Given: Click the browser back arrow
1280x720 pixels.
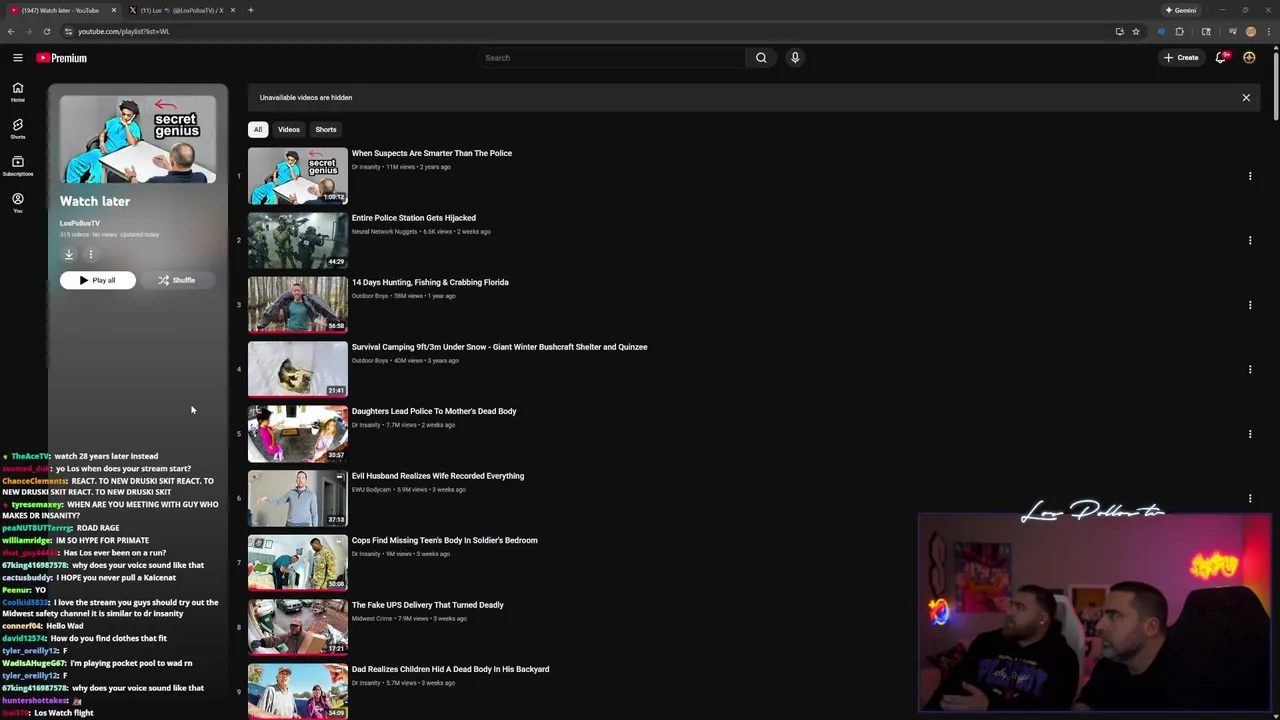Looking at the screenshot, I should [x=11, y=31].
